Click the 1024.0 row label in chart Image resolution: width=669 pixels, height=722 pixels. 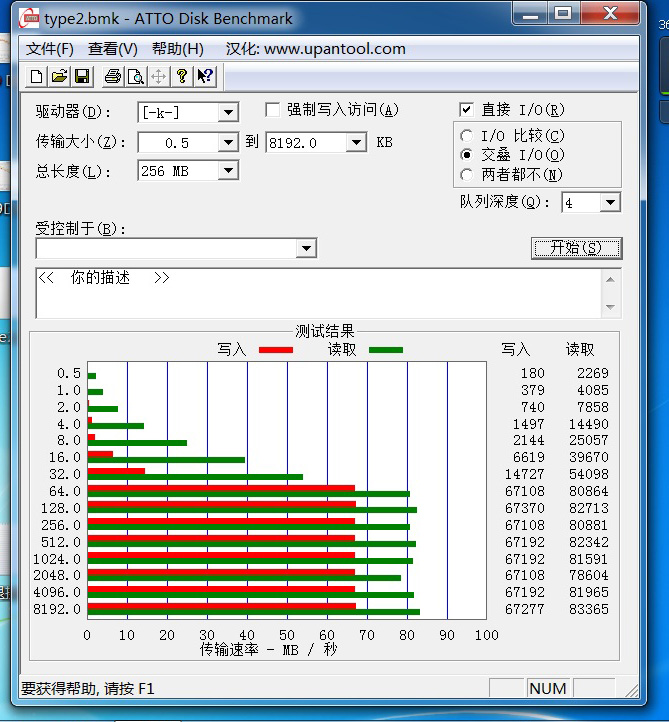tap(57, 559)
